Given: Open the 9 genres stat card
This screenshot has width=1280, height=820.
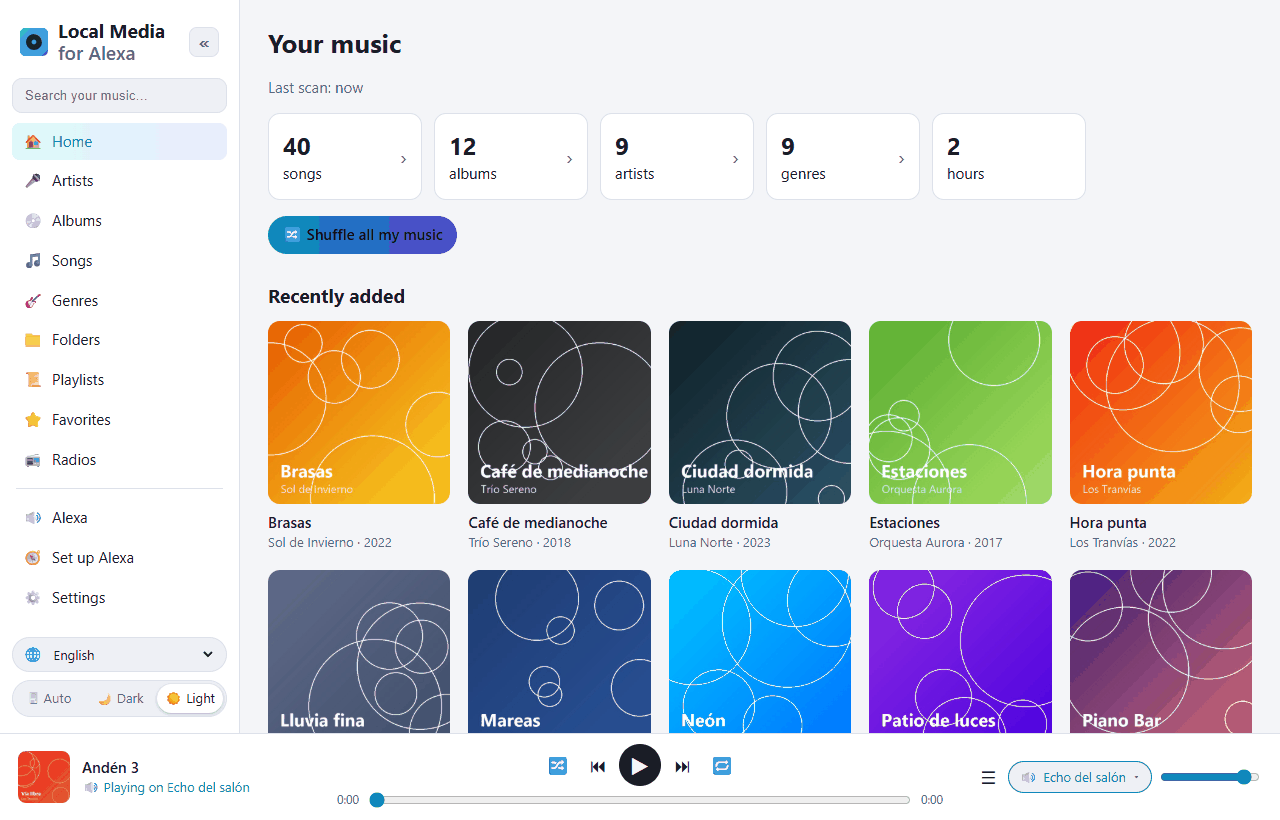Looking at the screenshot, I should [843, 157].
